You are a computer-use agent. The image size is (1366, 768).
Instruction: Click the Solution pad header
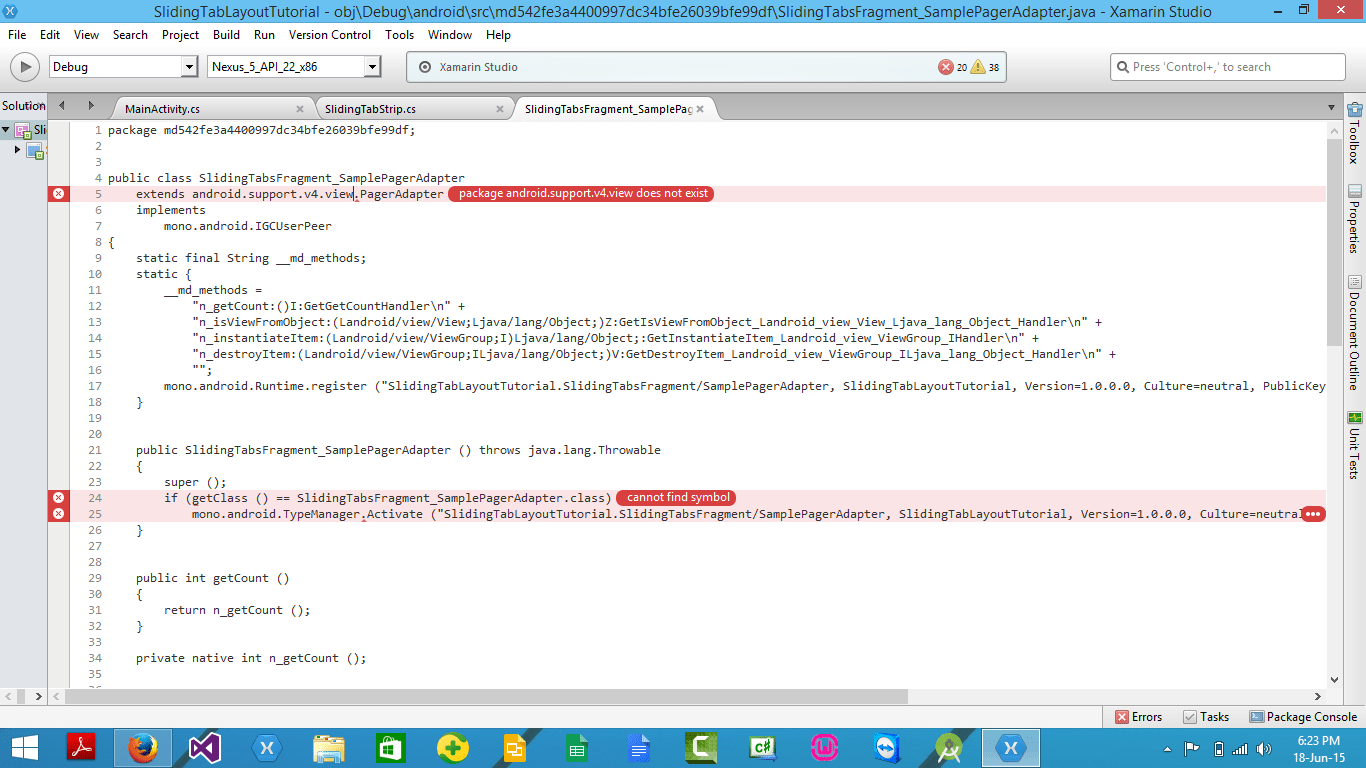(23, 106)
